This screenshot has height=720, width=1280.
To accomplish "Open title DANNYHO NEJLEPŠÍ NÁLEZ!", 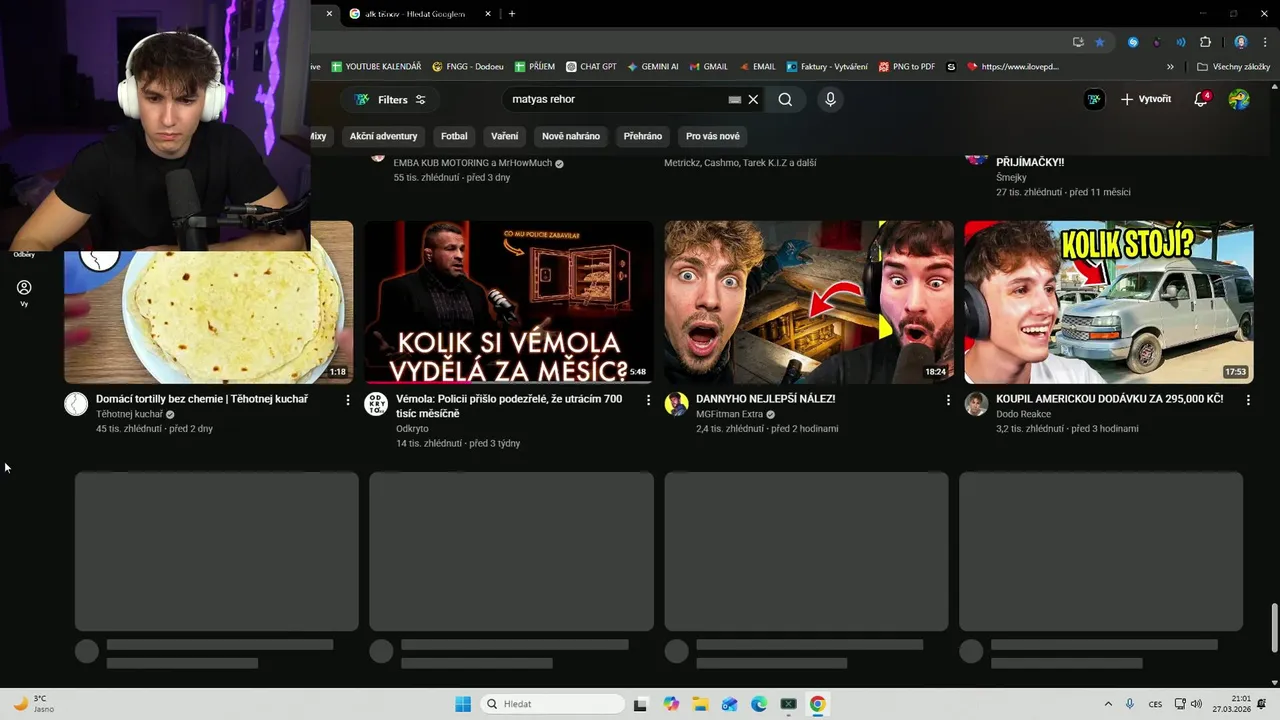I will click(x=766, y=399).
